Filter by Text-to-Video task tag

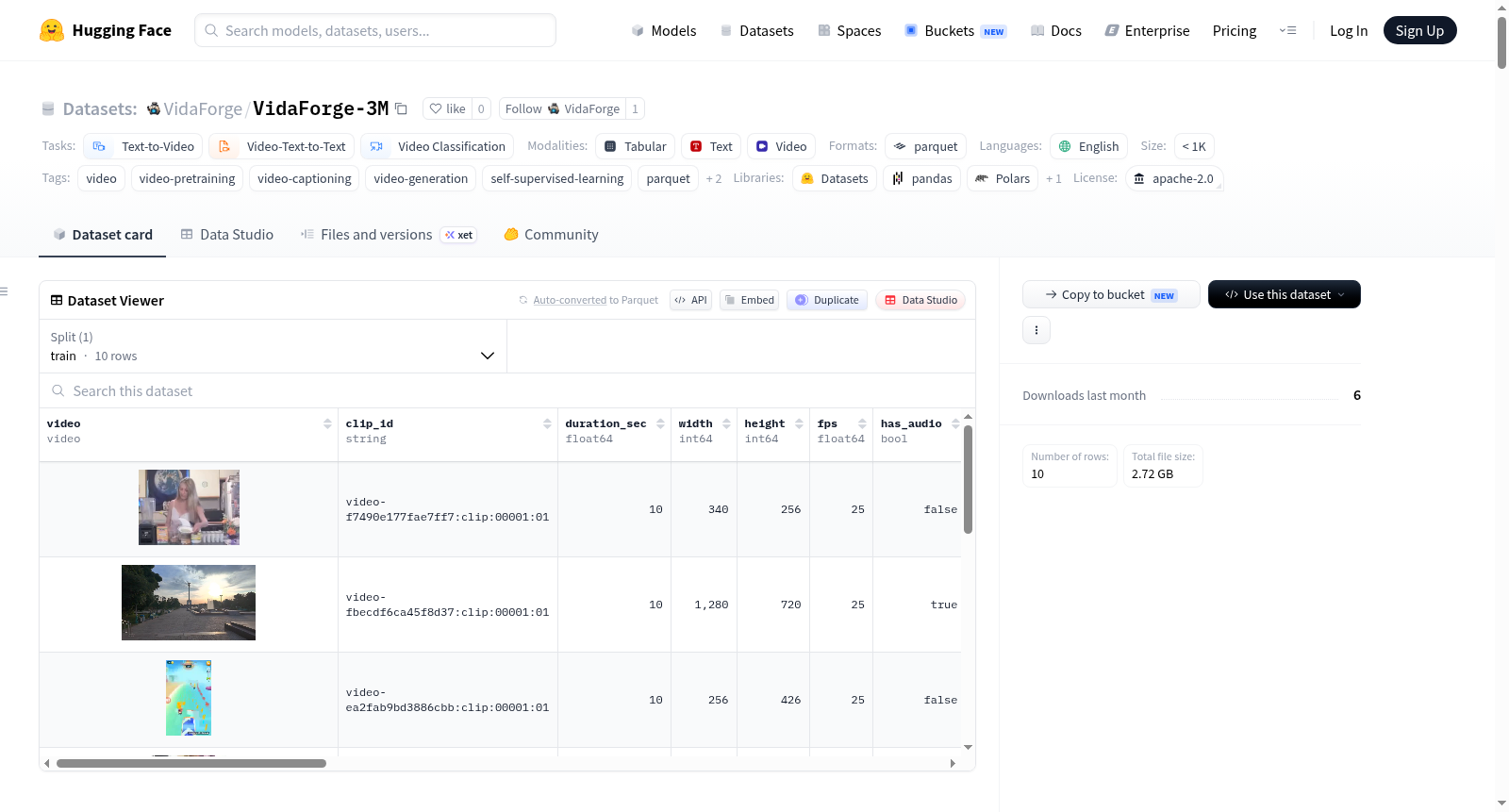tap(143, 146)
